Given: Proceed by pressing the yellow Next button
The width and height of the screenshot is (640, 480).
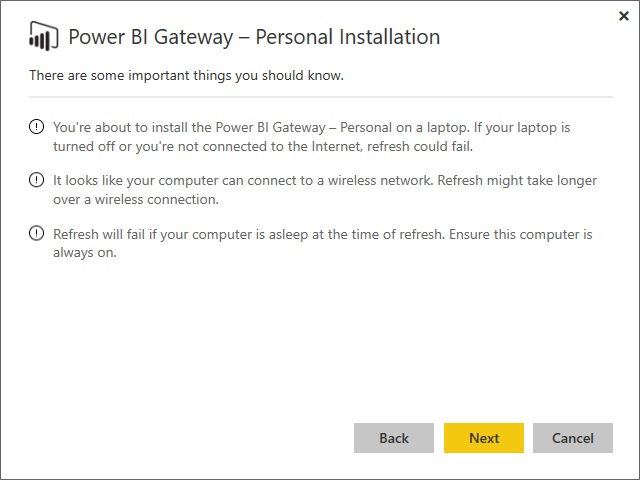Looking at the screenshot, I should [484, 438].
